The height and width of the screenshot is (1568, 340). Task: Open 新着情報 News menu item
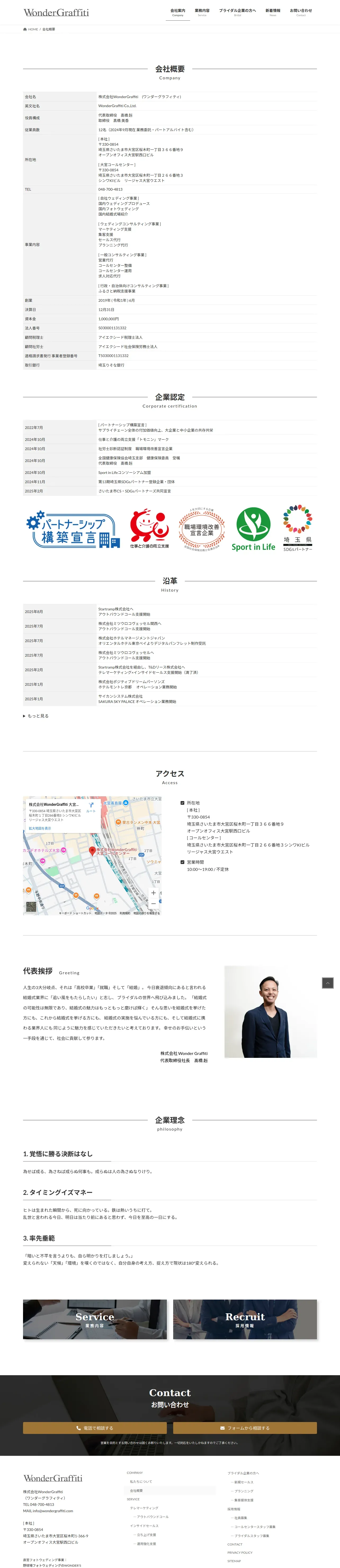click(273, 12)
